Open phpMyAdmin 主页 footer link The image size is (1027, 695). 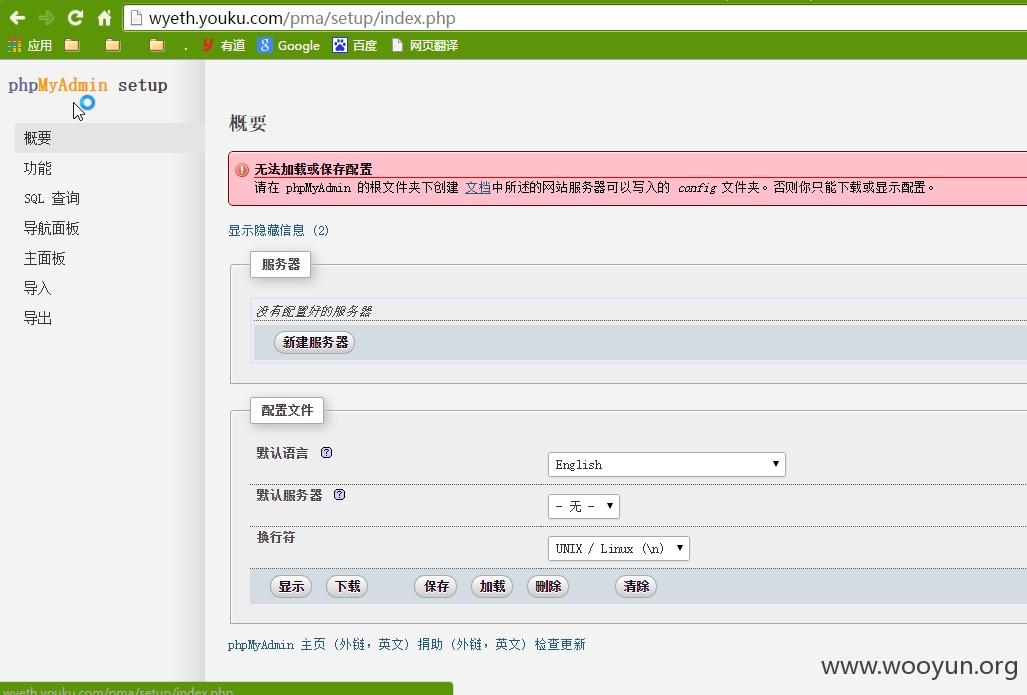[276, 645]
